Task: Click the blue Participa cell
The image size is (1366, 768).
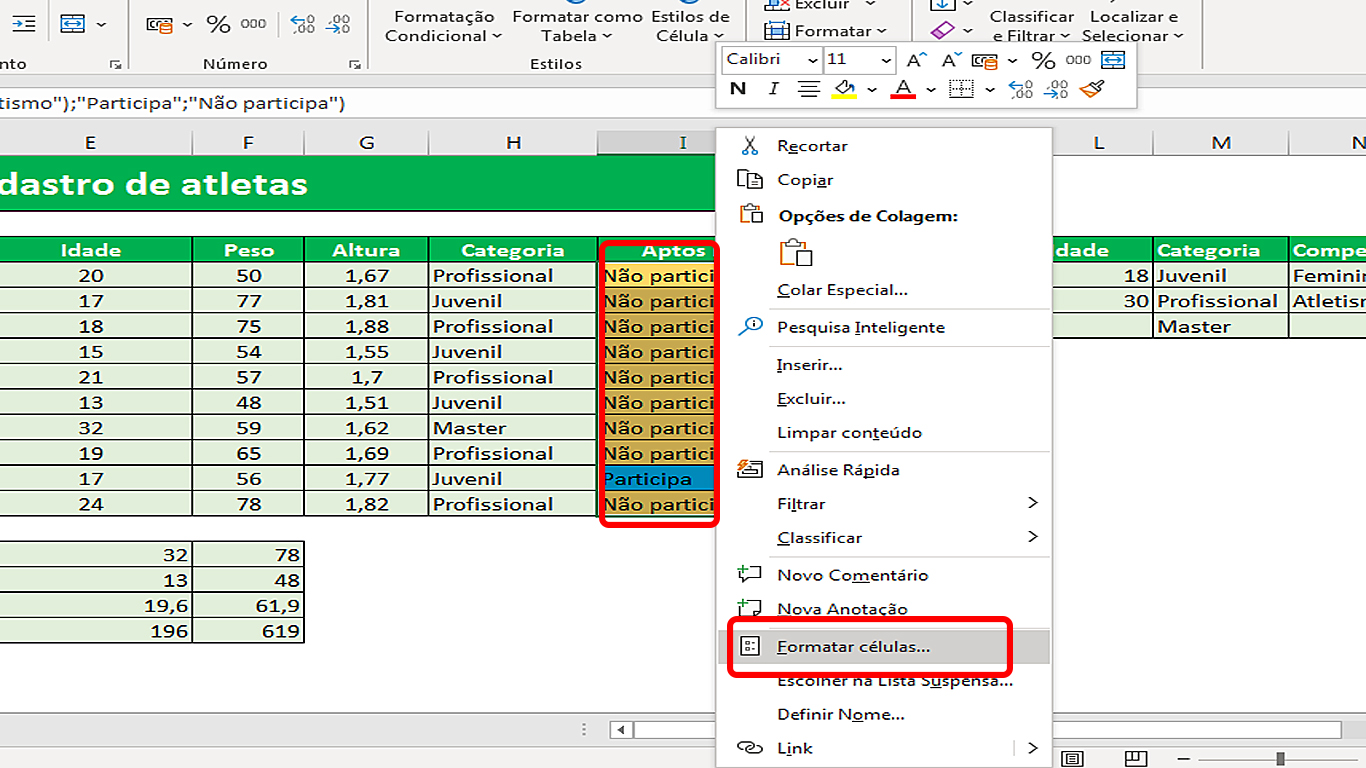Action: pyautogui.click(x=659, y=479)
